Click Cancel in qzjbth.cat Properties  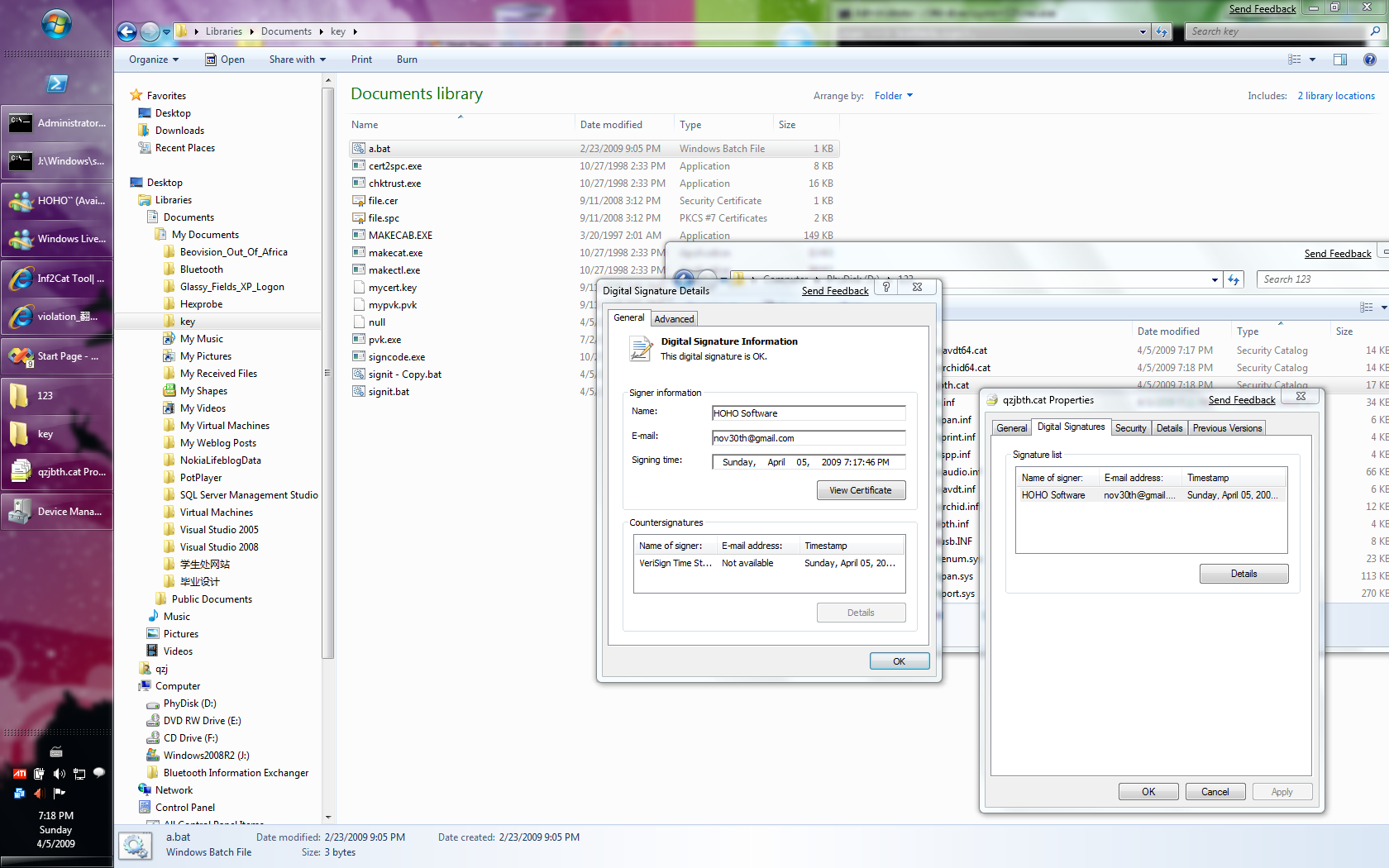(1215, 792)
